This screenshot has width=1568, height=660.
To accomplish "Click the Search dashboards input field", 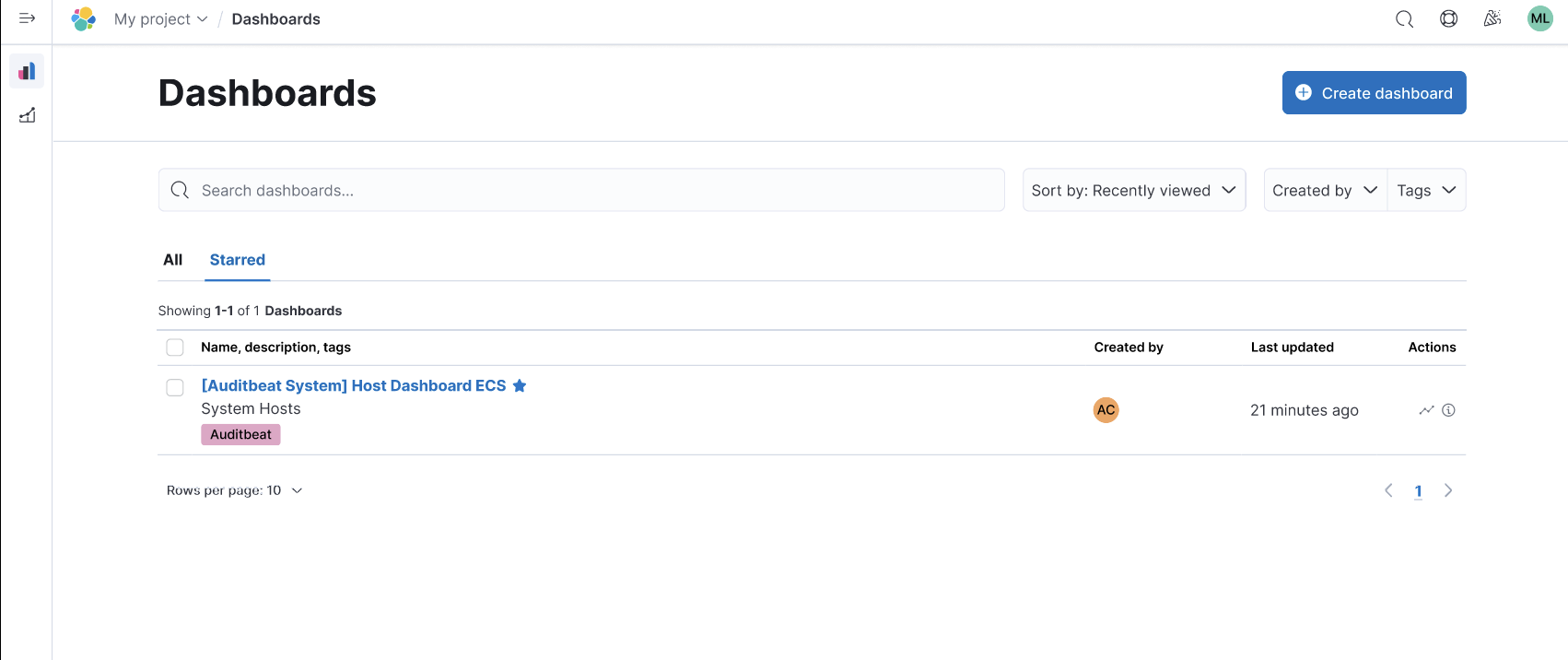I will pos(590,191).
